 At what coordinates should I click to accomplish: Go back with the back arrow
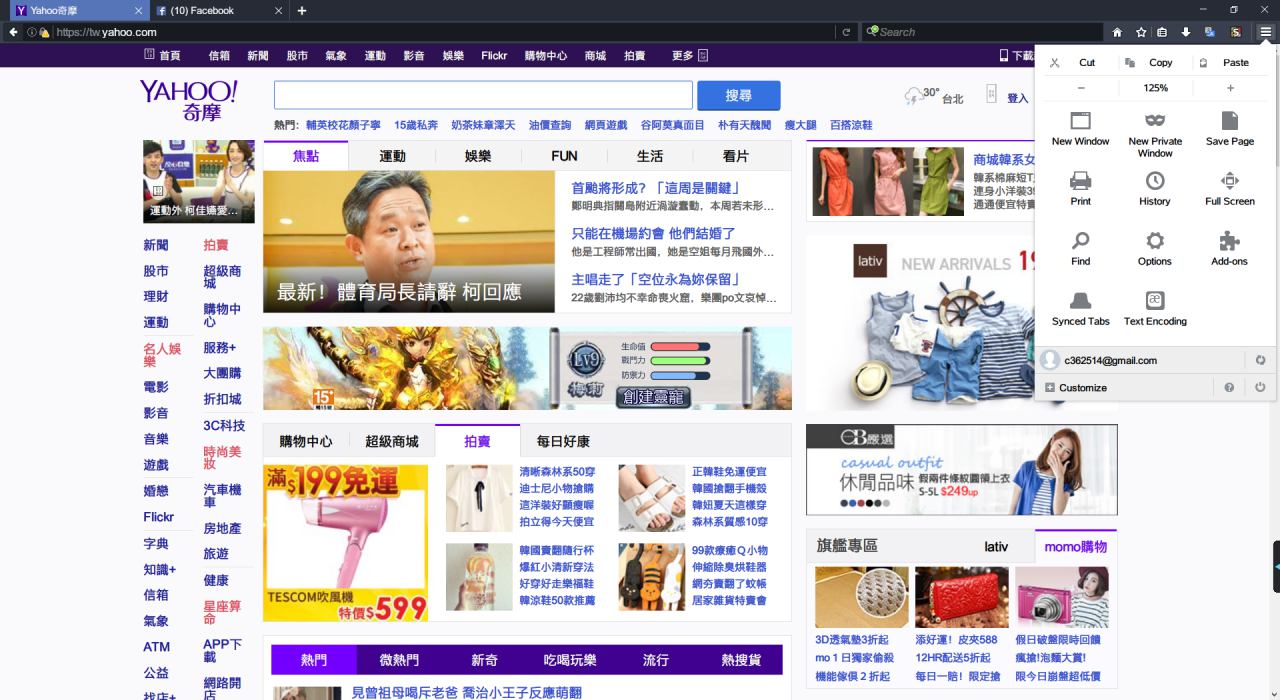point(13,32)
